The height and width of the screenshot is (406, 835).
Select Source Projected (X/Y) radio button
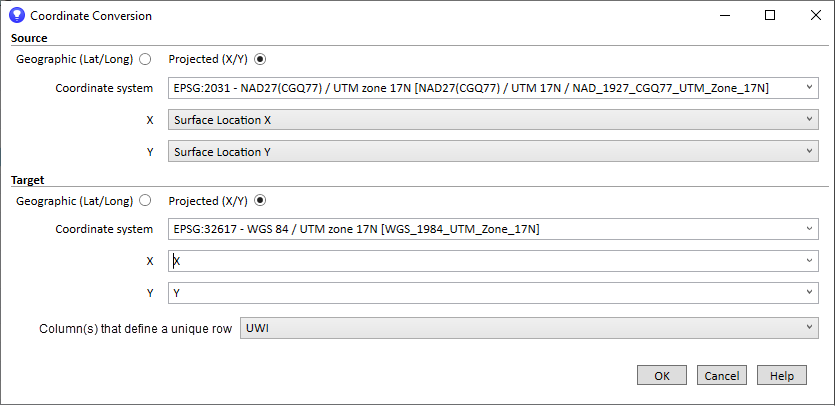pos(261,59)
